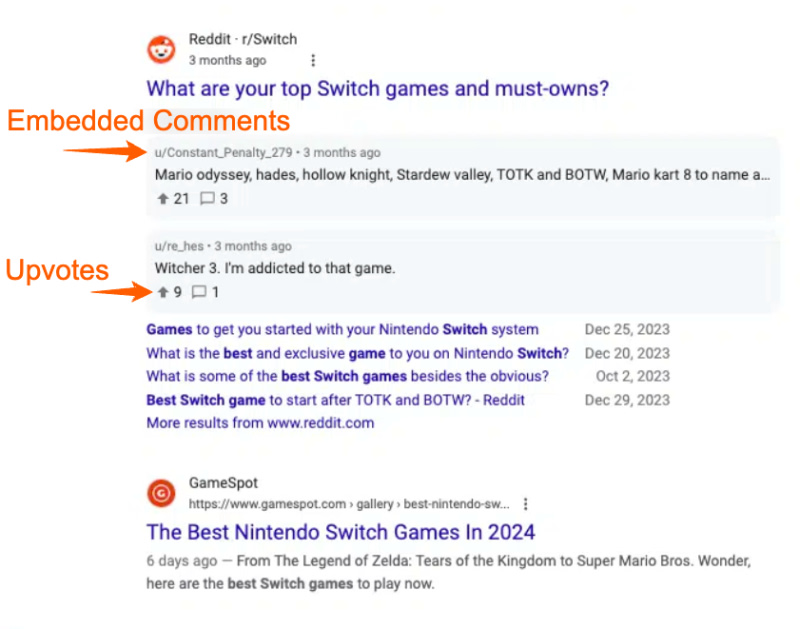Viewport: 800px width, 629px height.
Task: Open 'What is the best and exclusive game' link
Action: click(357, 353)
